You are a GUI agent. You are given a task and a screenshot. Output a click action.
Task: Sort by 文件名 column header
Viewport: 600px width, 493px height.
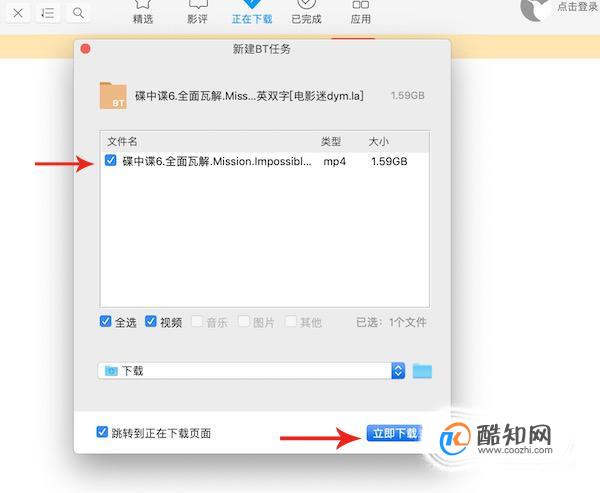[x=122, y=142]
